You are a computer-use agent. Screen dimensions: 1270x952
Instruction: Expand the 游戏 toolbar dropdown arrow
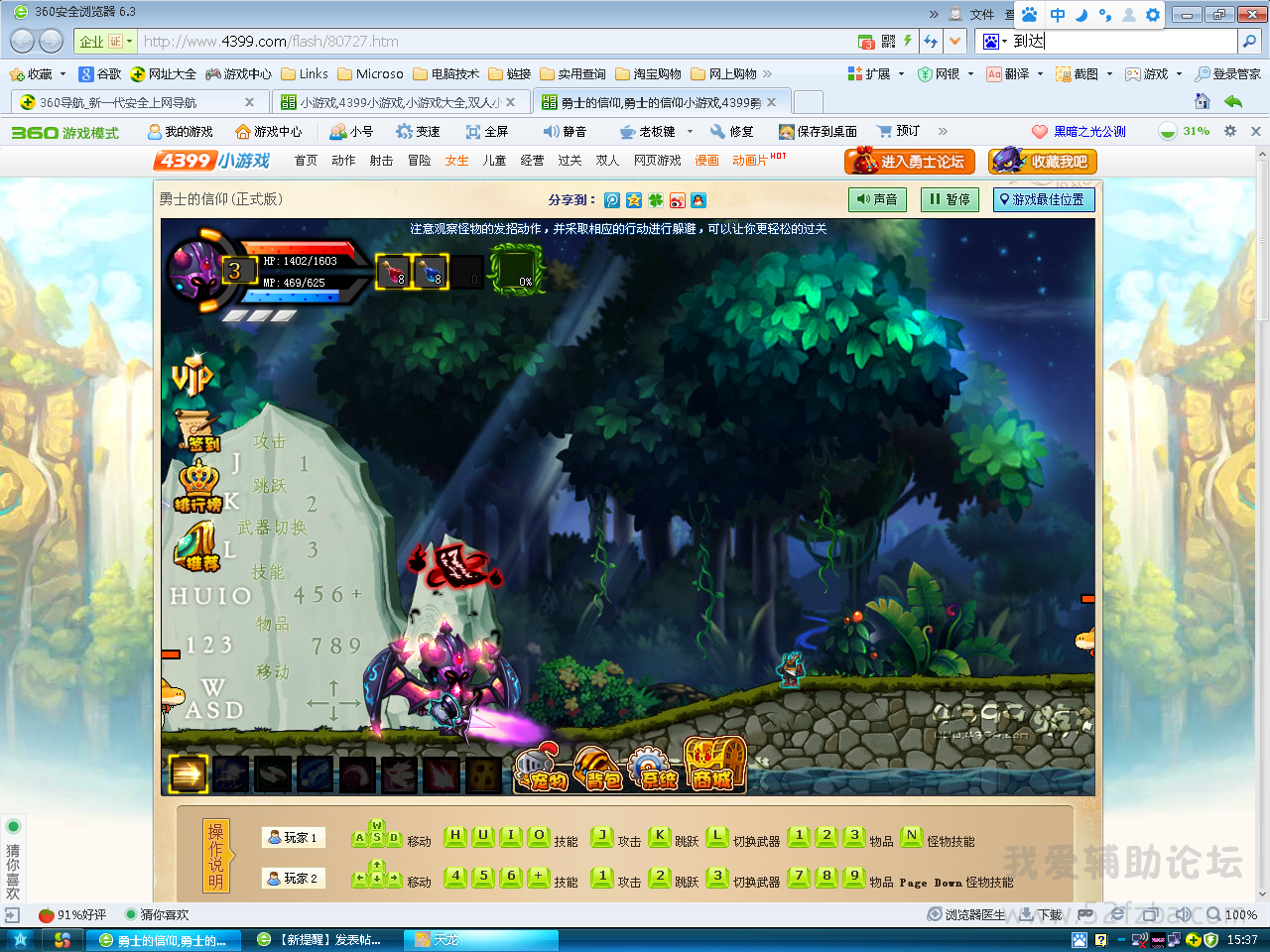[x=1179, y=73]
